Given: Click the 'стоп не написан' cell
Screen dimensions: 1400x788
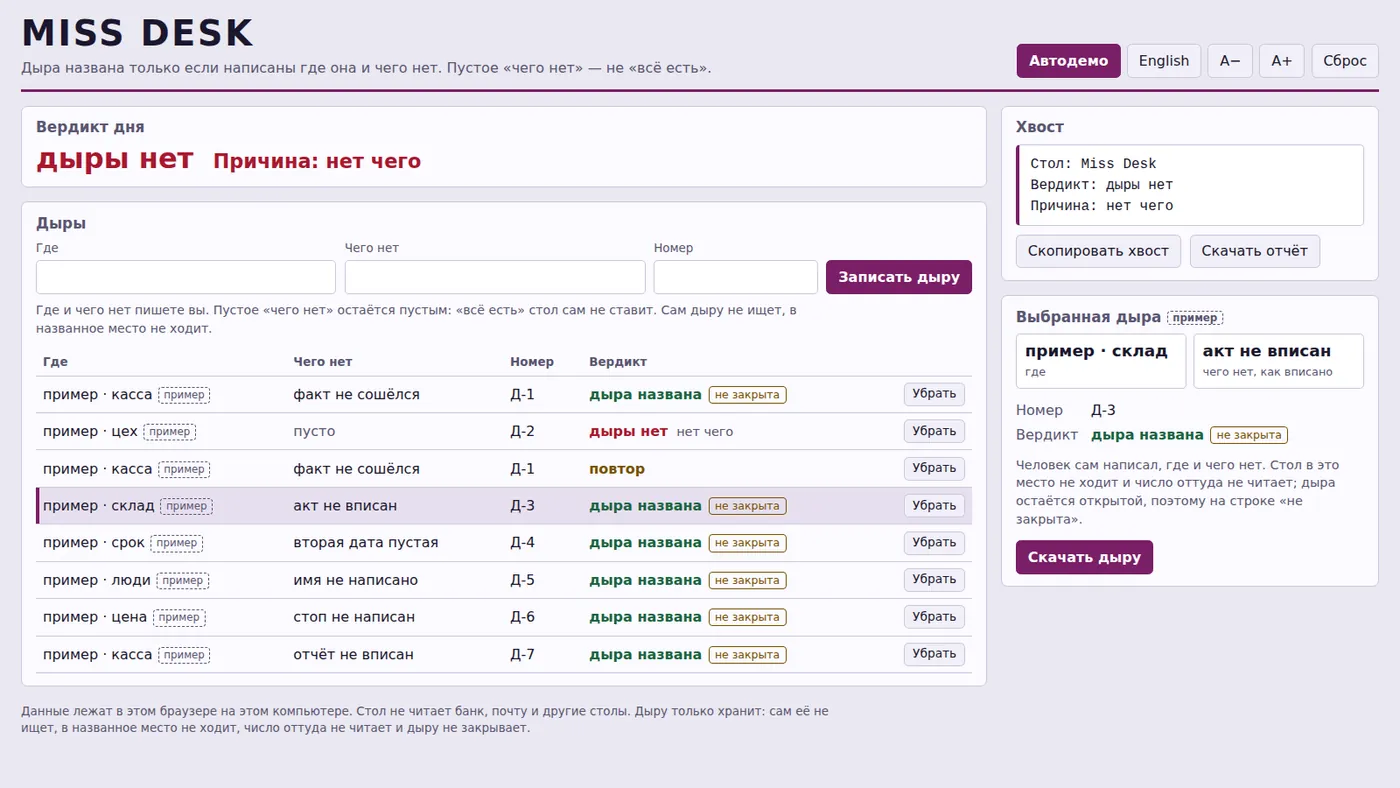Looking at the screenshot, I should pyautogui.click(x=354, y=617).
